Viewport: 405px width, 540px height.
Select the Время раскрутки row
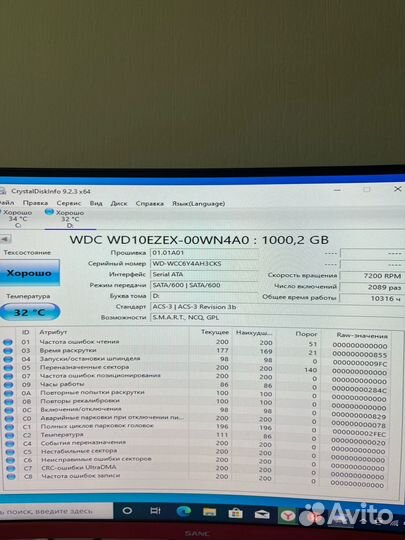196,352
